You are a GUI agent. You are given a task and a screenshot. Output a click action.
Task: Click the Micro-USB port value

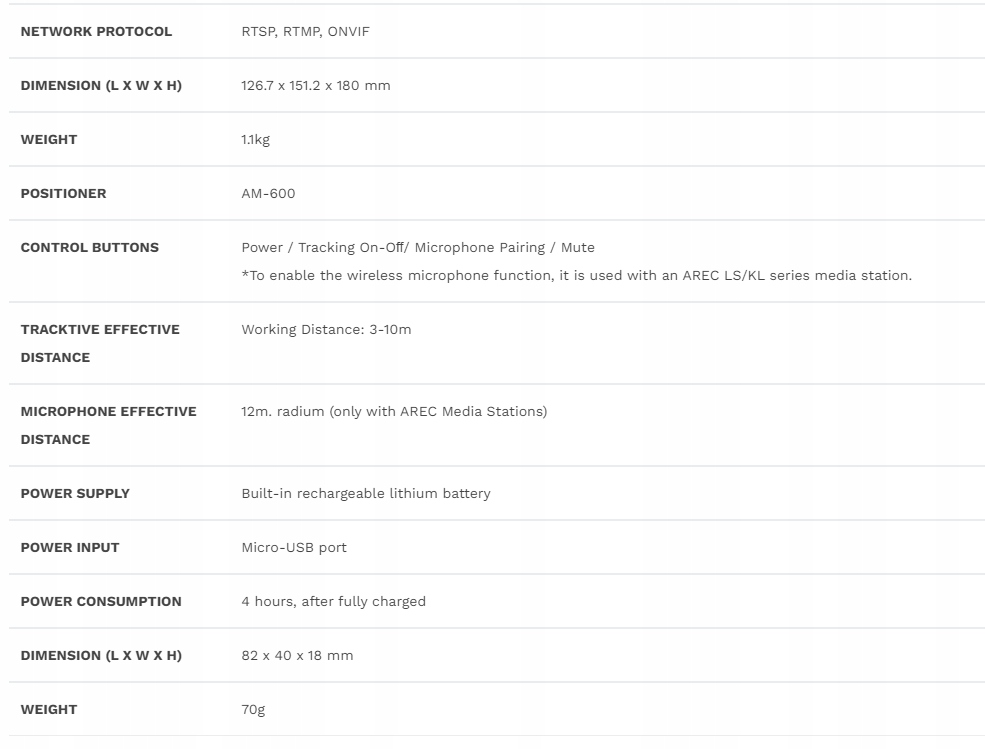pos(294,547)
